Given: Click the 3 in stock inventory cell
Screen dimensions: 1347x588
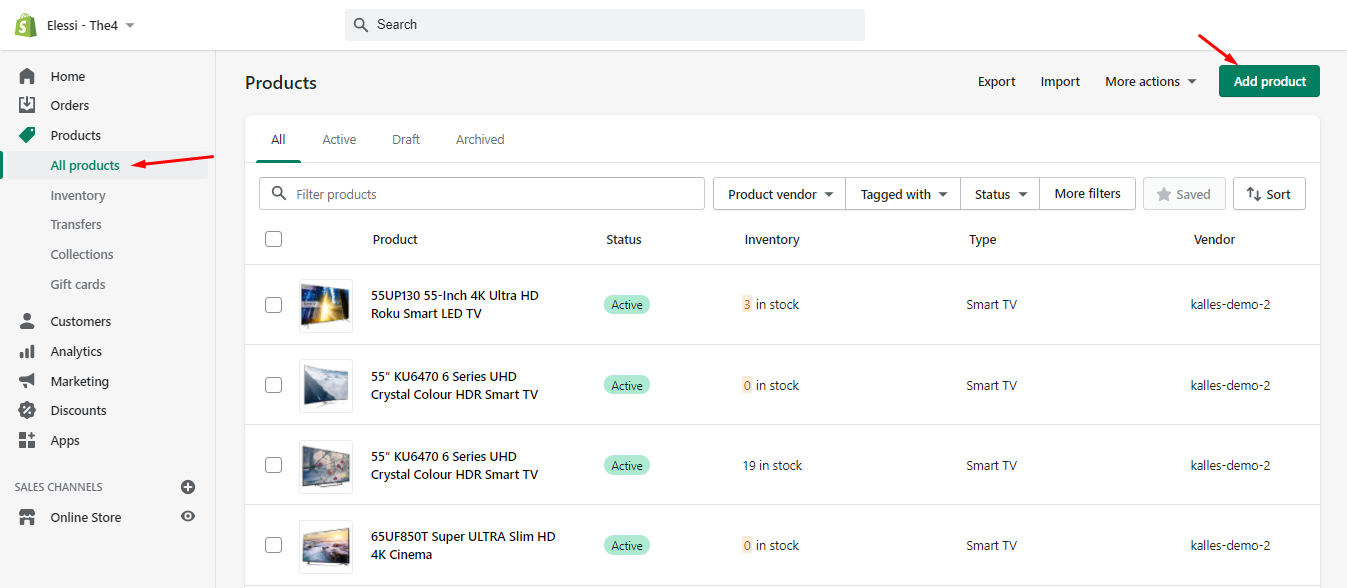Looking at the screenshot, I should (770, 304).
